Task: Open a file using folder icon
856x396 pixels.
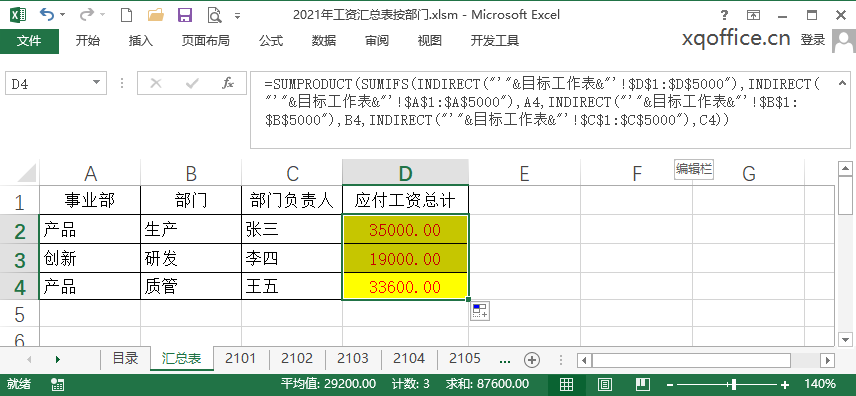Action: tap(156, 15)
